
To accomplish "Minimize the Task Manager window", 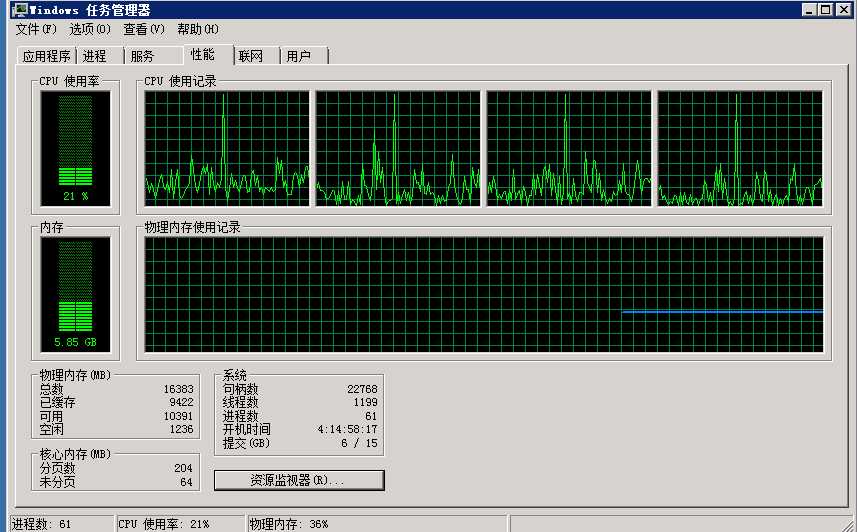I will click(809, 9).
